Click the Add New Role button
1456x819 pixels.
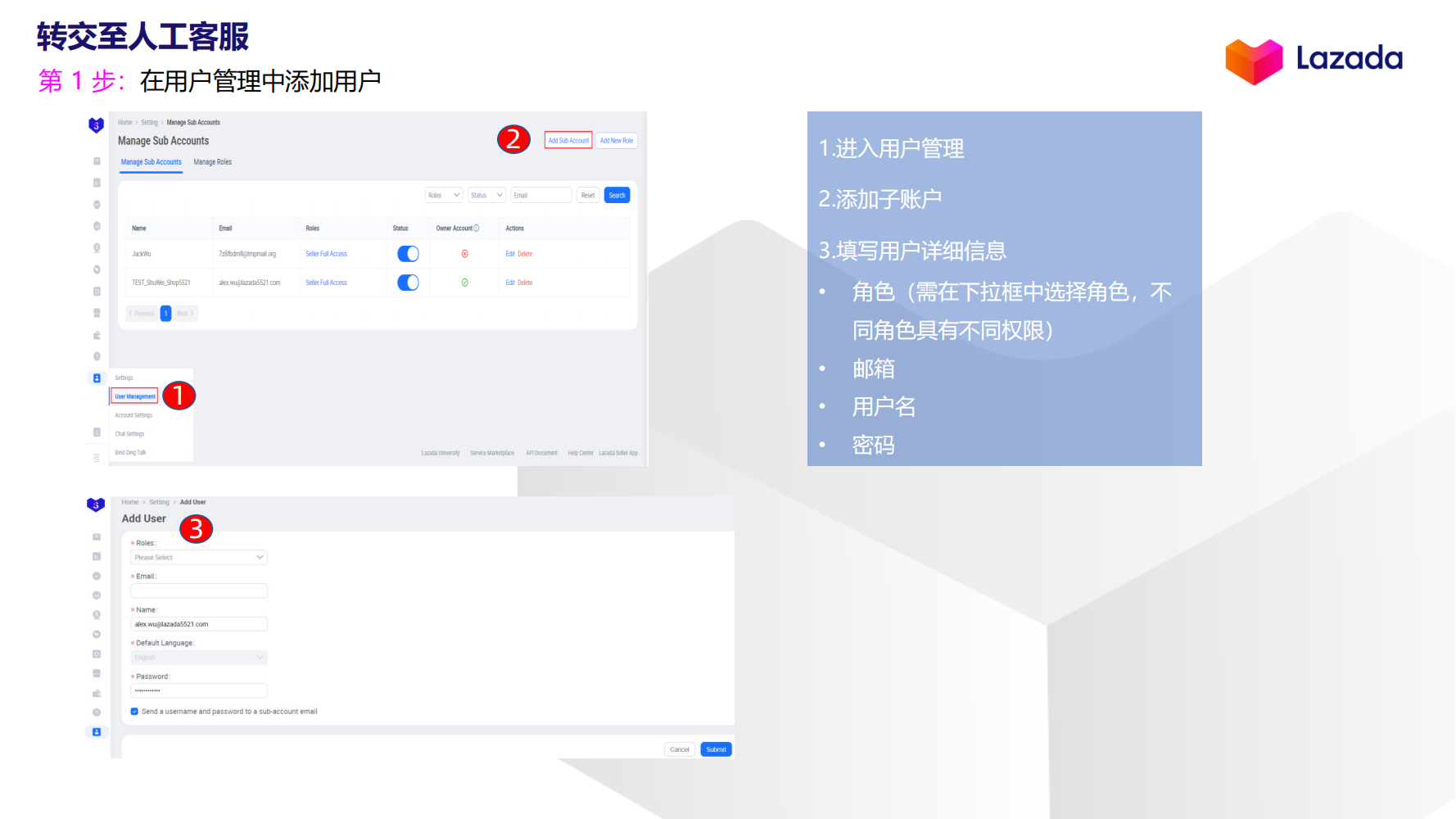617,141
